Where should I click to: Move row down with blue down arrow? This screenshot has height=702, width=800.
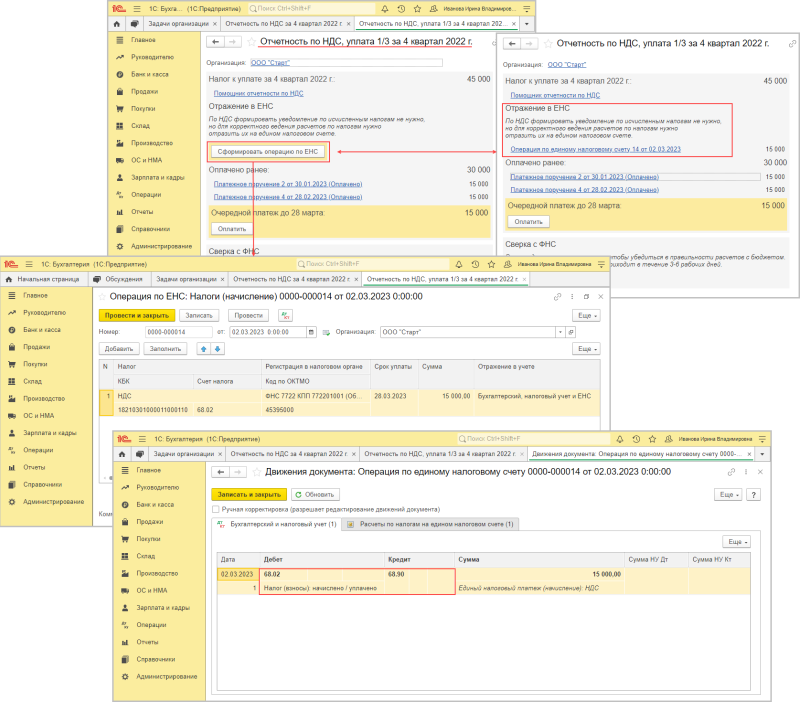click(218, 349)
